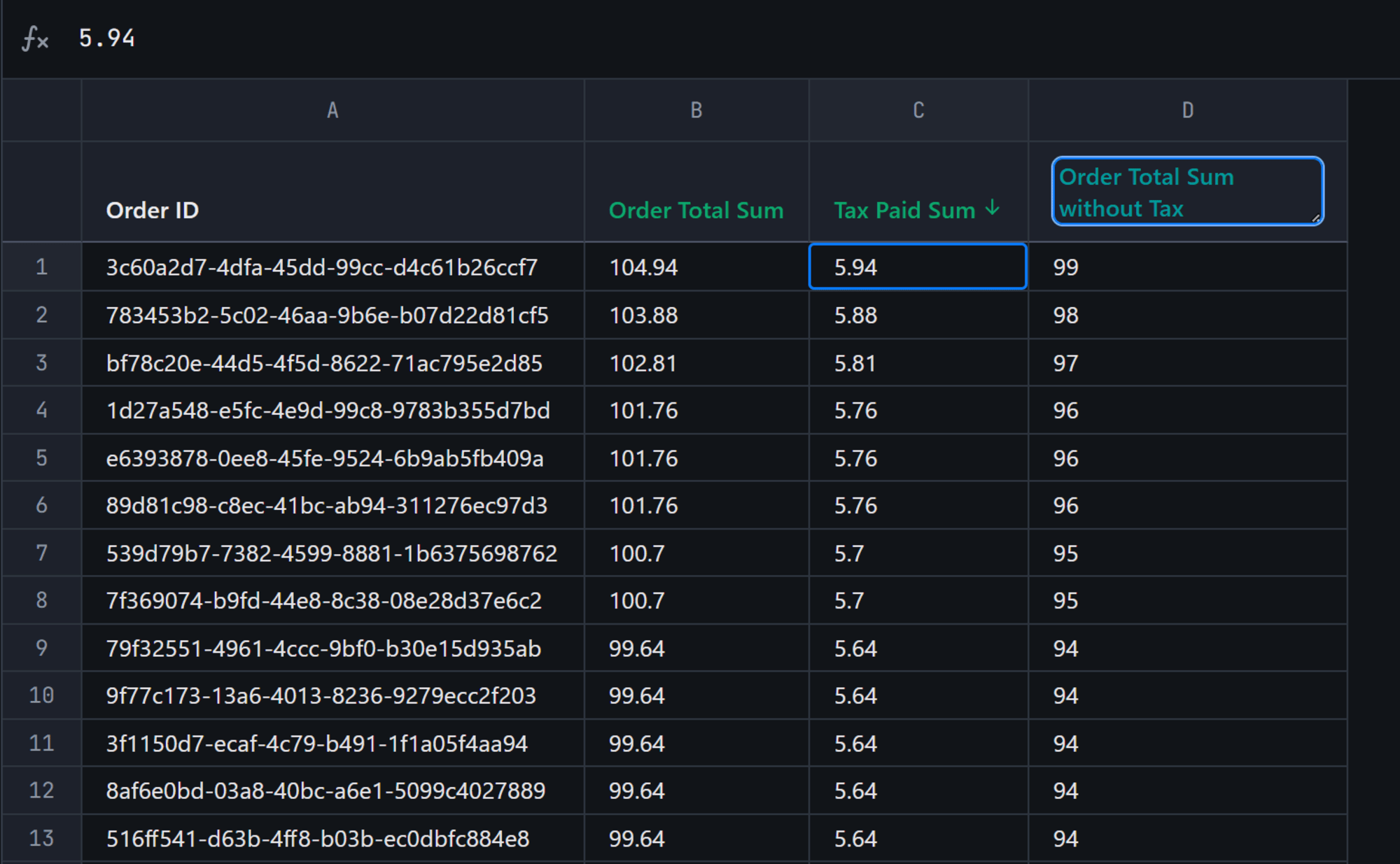The image size is (1400, 864).
Task: Select column D header
Action: tap(1188, 110)
